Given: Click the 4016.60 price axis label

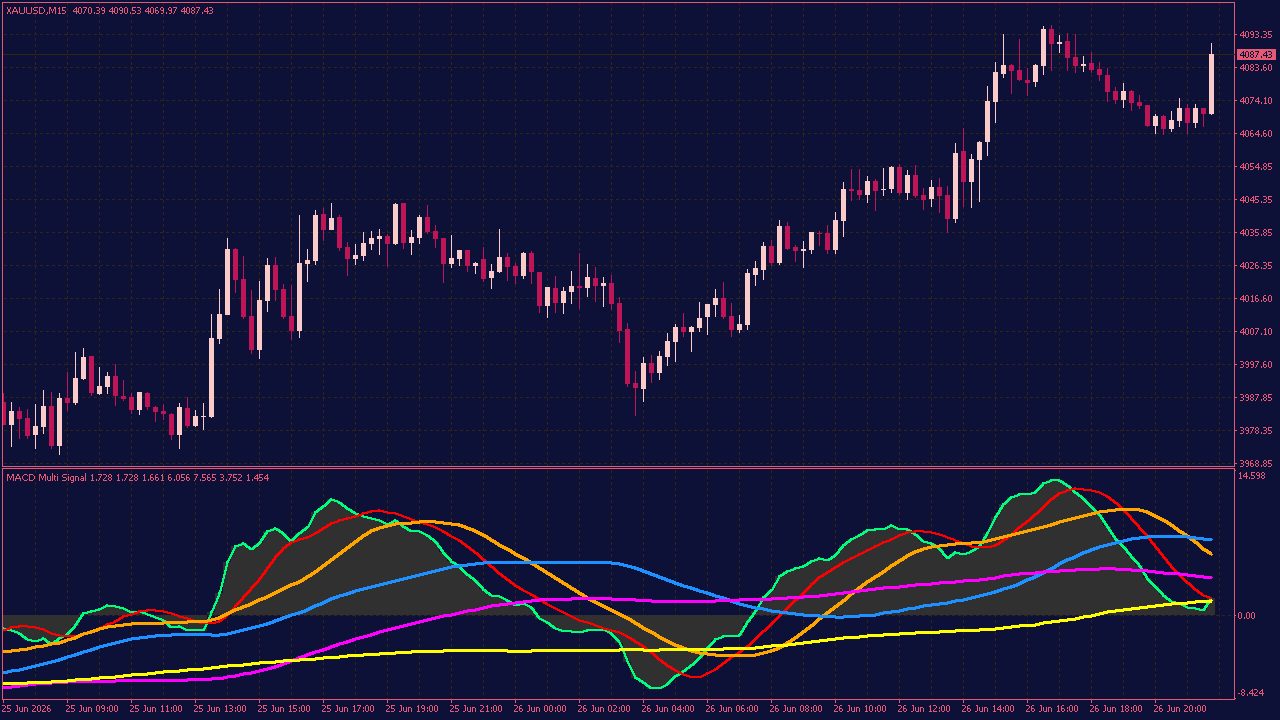Looking at the screenshot, I should [1255, 299].
